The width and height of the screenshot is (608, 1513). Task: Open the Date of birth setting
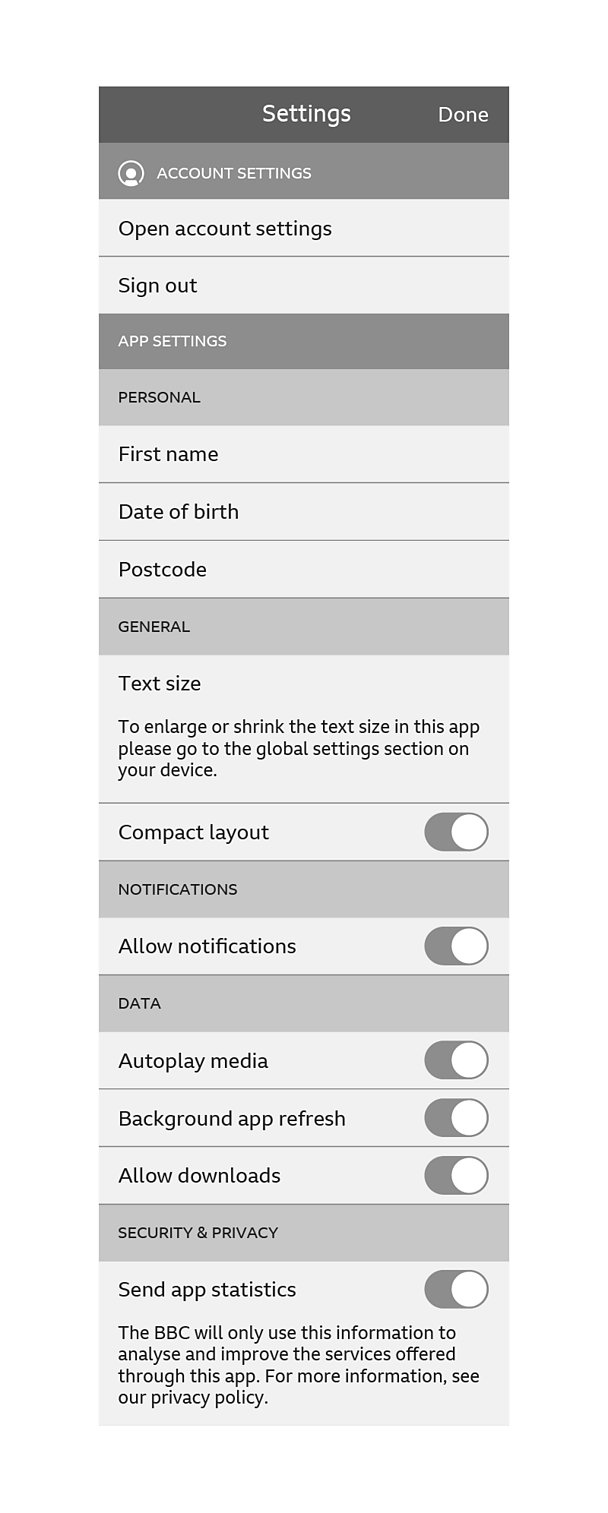coord(304,511)
